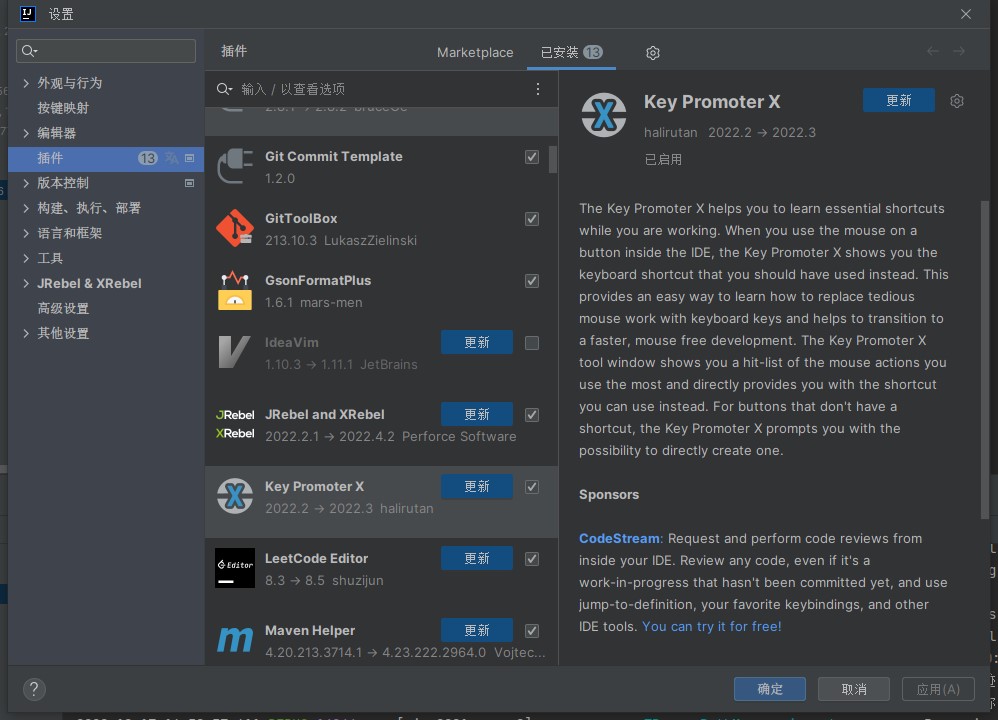
Task: Click the GsonFormatPlus plugin icon
Action: pyautogui.click(x=235, y=290)
